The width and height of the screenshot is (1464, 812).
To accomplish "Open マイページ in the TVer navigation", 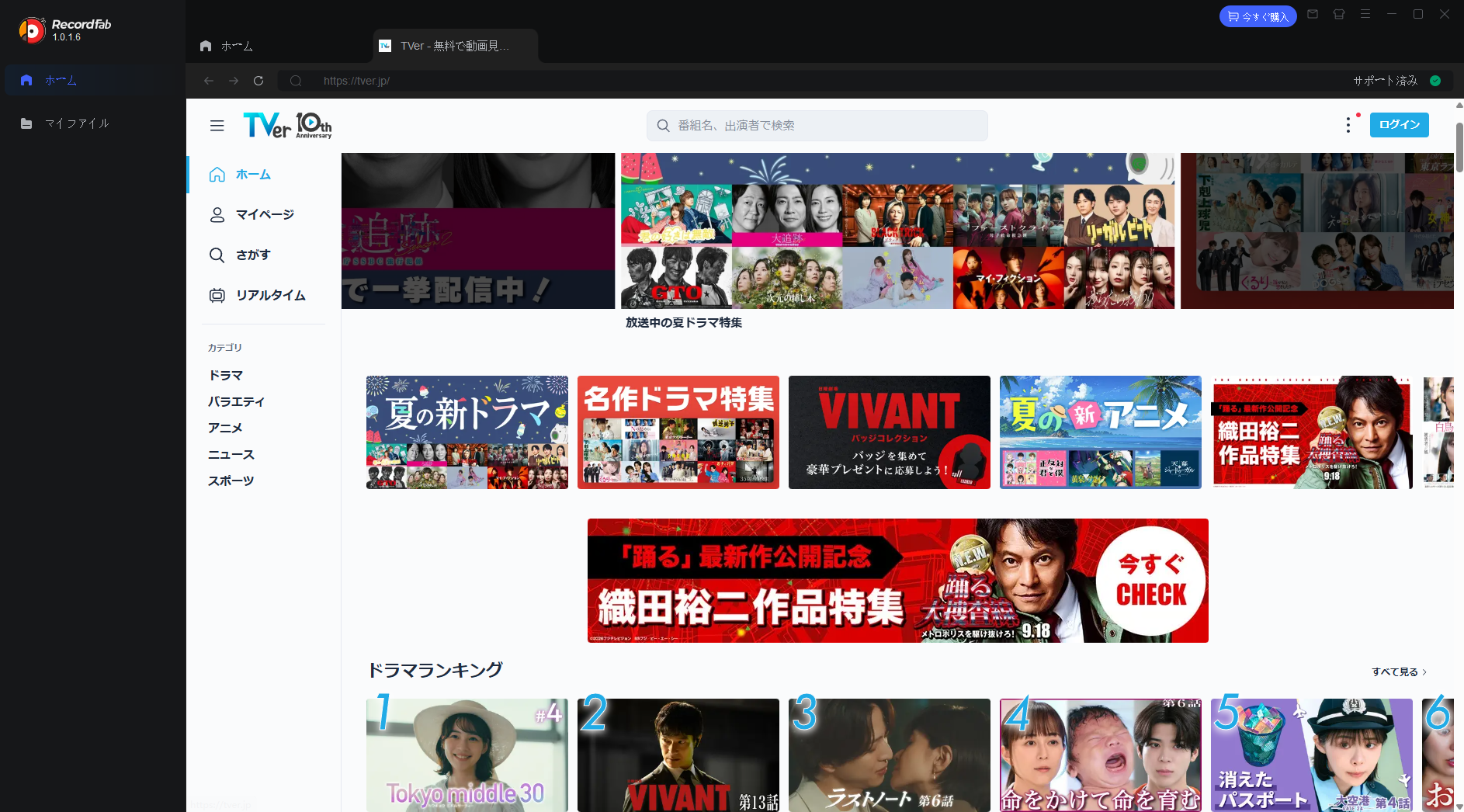I will (264, 215).
